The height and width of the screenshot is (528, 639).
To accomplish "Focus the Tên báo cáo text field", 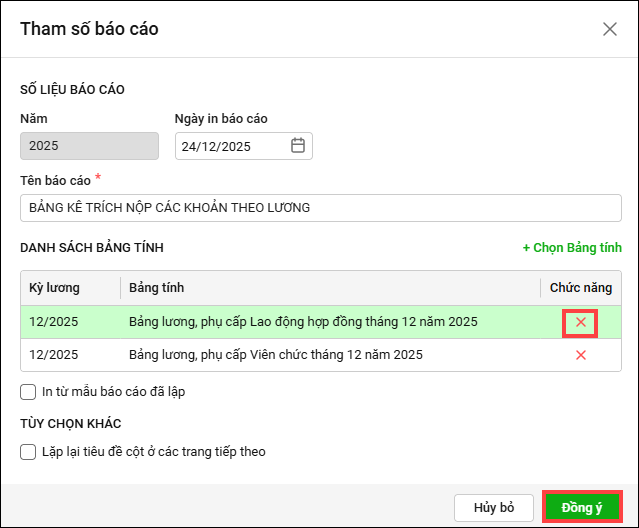I will tap(320, 208).
